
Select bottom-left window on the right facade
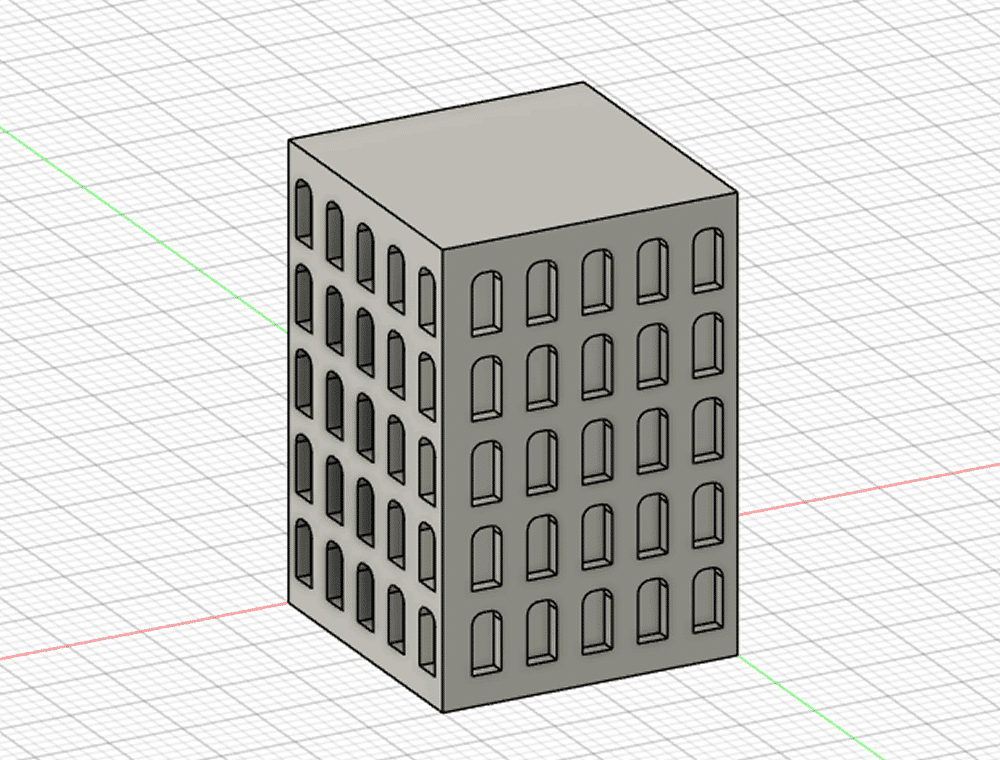486,641
